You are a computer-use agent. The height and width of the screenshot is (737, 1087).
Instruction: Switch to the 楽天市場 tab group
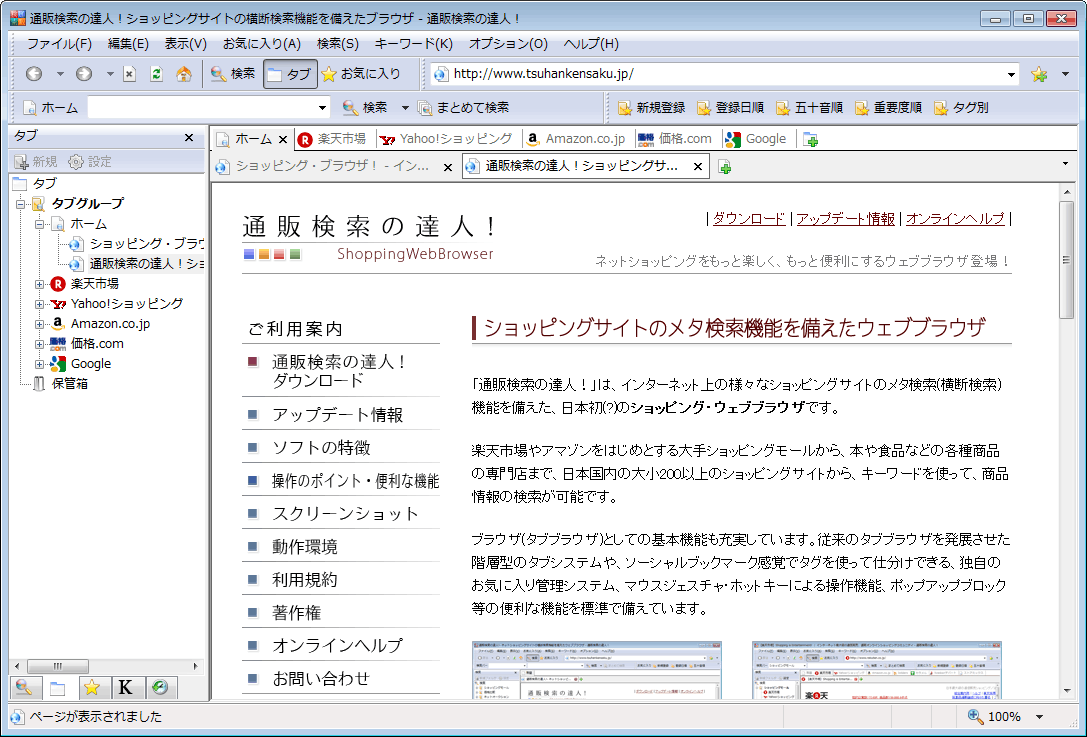[334, 139]
